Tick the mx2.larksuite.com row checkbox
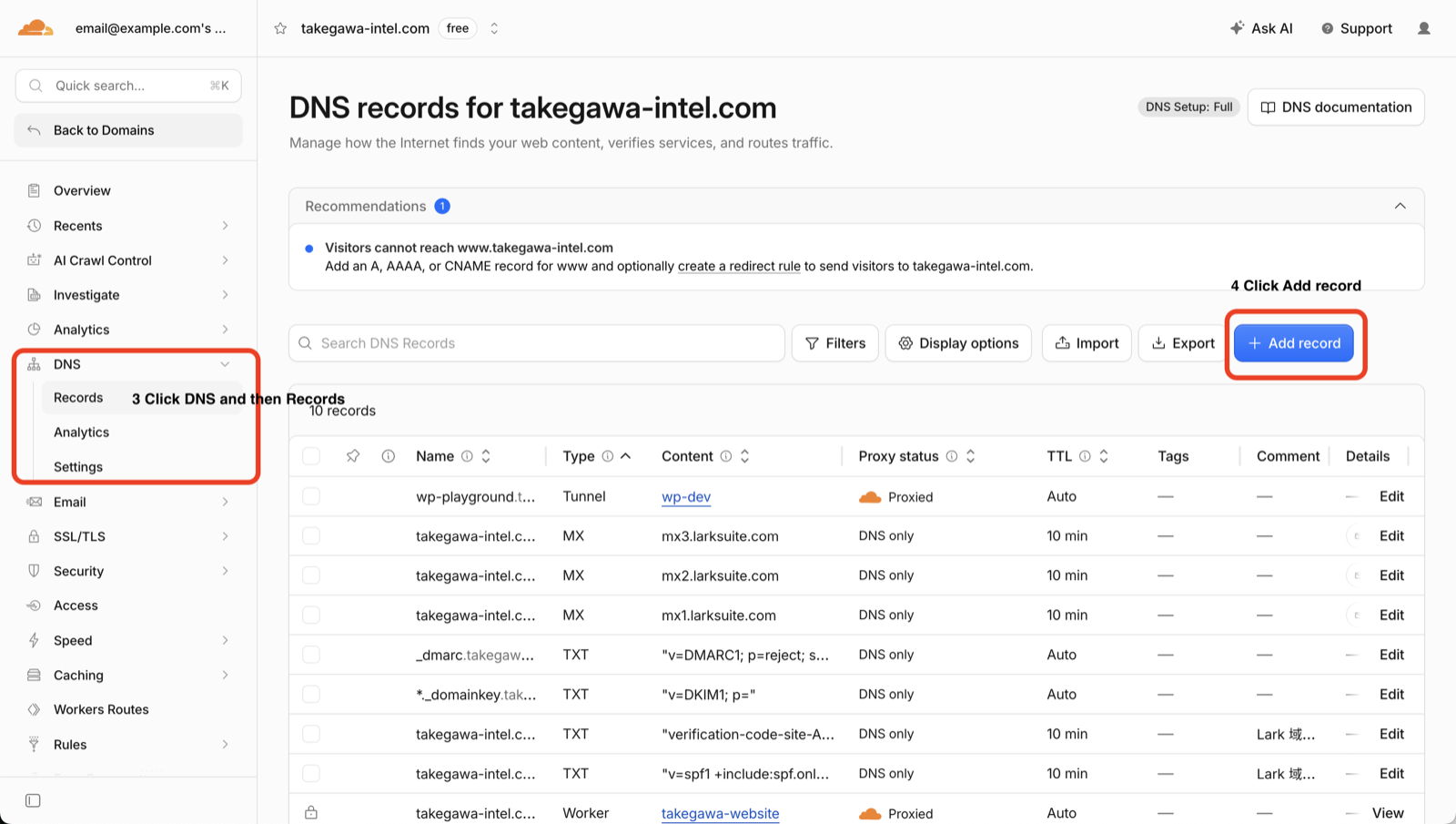The image size is (1456, 824). pyautogui.click(x=311, y=575)
